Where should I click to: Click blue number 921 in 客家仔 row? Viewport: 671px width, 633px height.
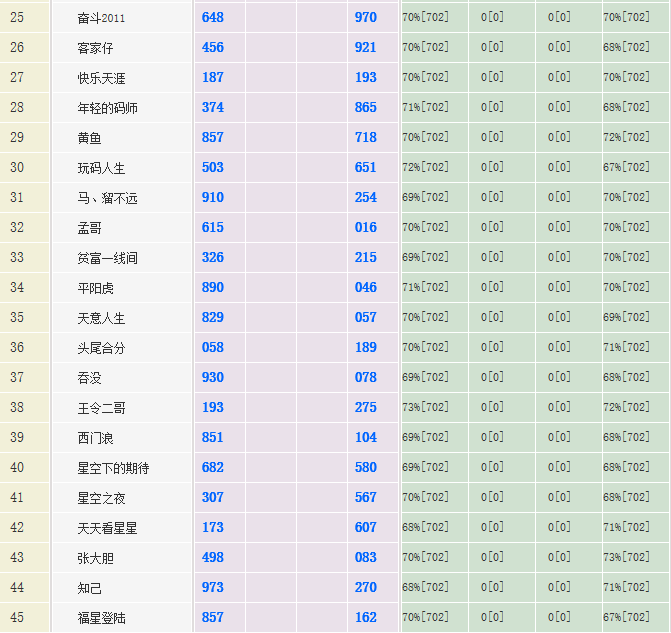pyautogui.click(x=365, y=47)
